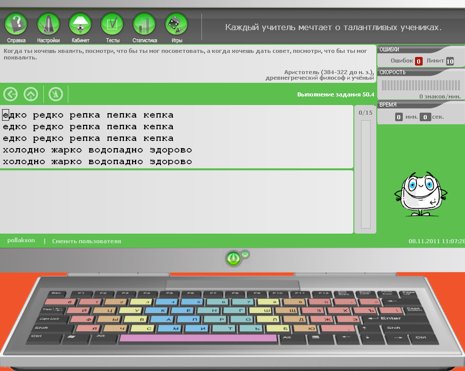Open the Тесты checkmark icon
This screenshot has width=465, height=371.
pyautogui.click(x=112, y=24)
